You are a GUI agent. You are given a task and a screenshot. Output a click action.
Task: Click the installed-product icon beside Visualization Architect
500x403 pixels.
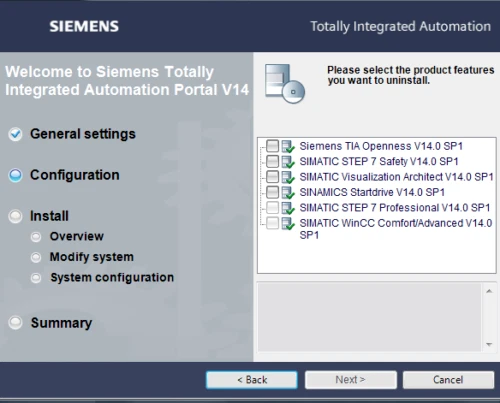click(x=288, y=177)
